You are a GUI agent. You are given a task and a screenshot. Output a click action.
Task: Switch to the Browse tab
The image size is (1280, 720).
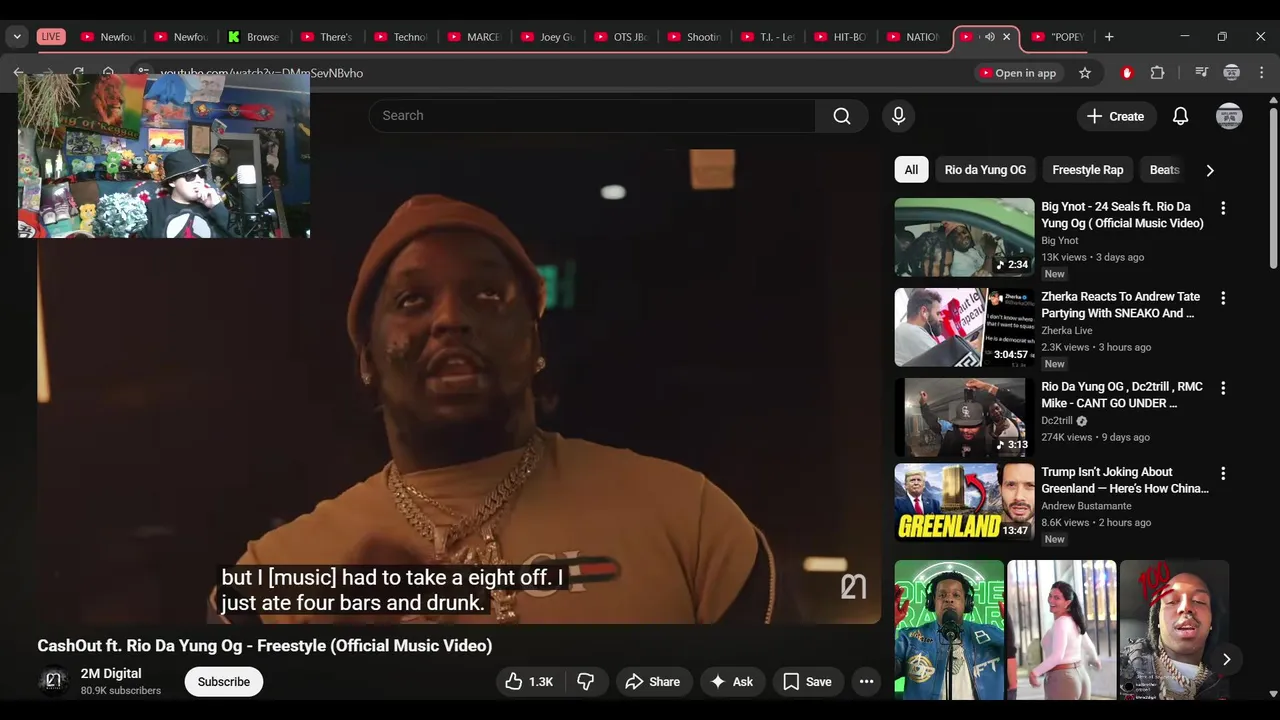[x=254, y=37]
